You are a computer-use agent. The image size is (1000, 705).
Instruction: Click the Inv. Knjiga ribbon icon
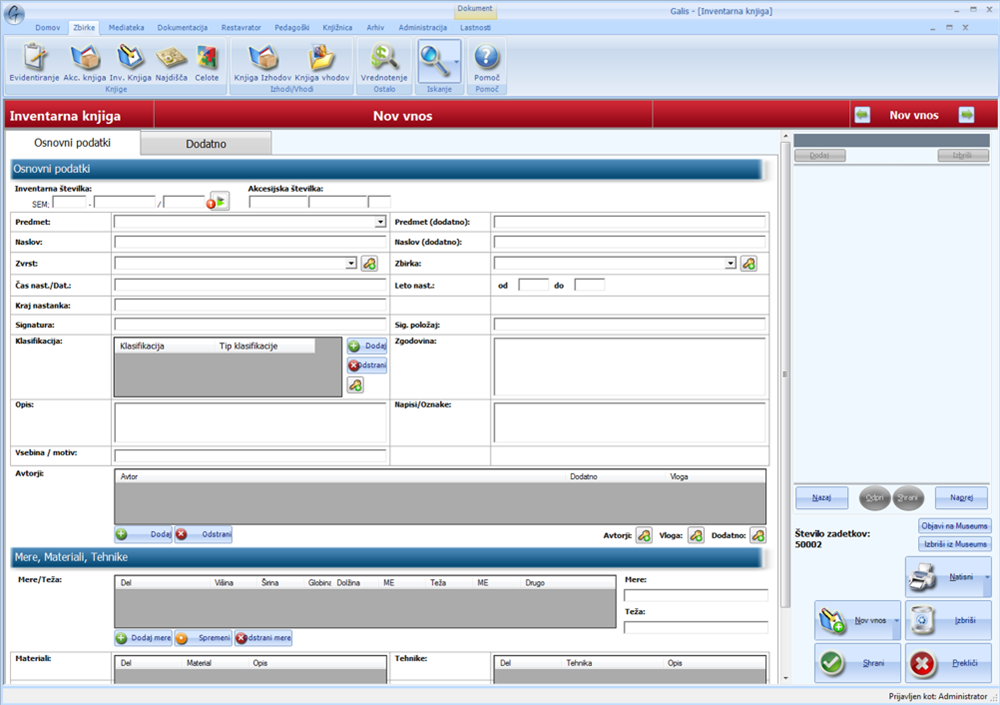pos(130,60)
